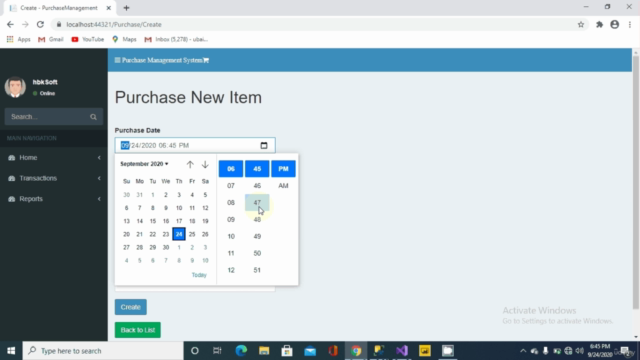Show hidden system tray icons
The width and height of the screenshot is (640, 360).
pos(523,351)
